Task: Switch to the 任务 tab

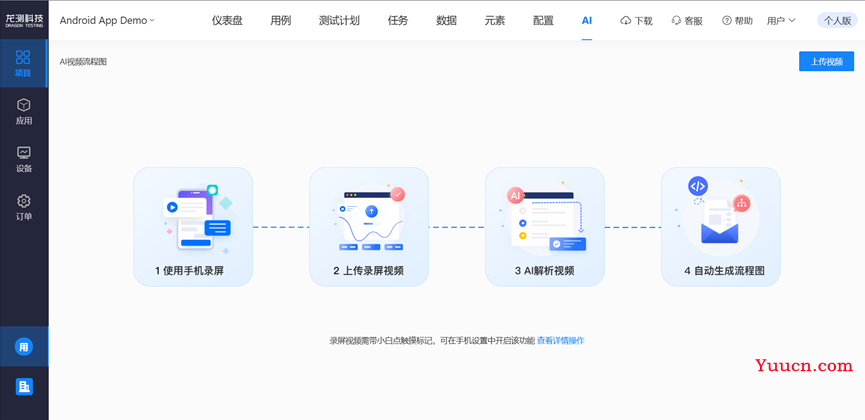Action: click(398, 20)
